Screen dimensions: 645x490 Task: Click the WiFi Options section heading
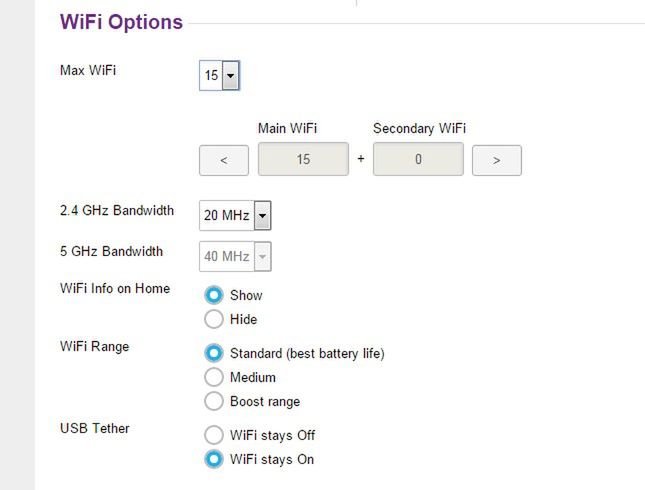coord(121,22)
